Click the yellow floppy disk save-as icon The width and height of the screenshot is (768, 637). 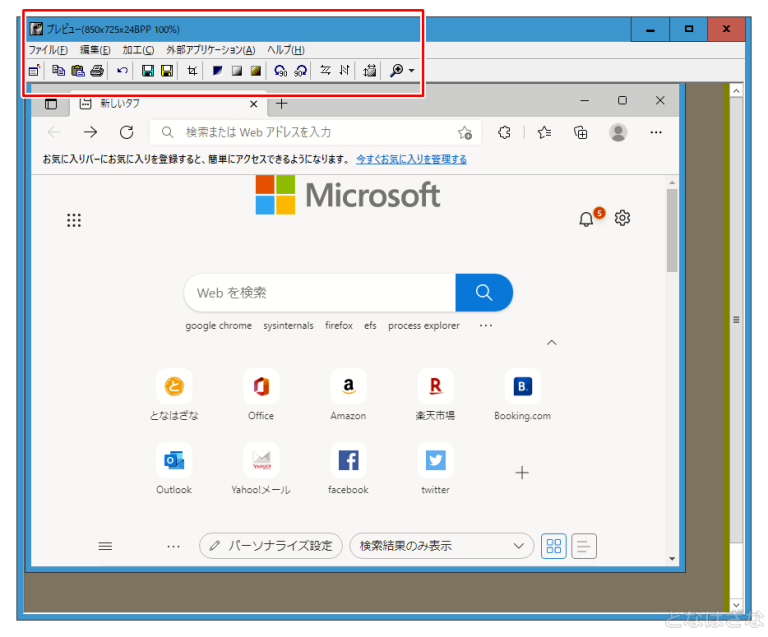point(167,71)
